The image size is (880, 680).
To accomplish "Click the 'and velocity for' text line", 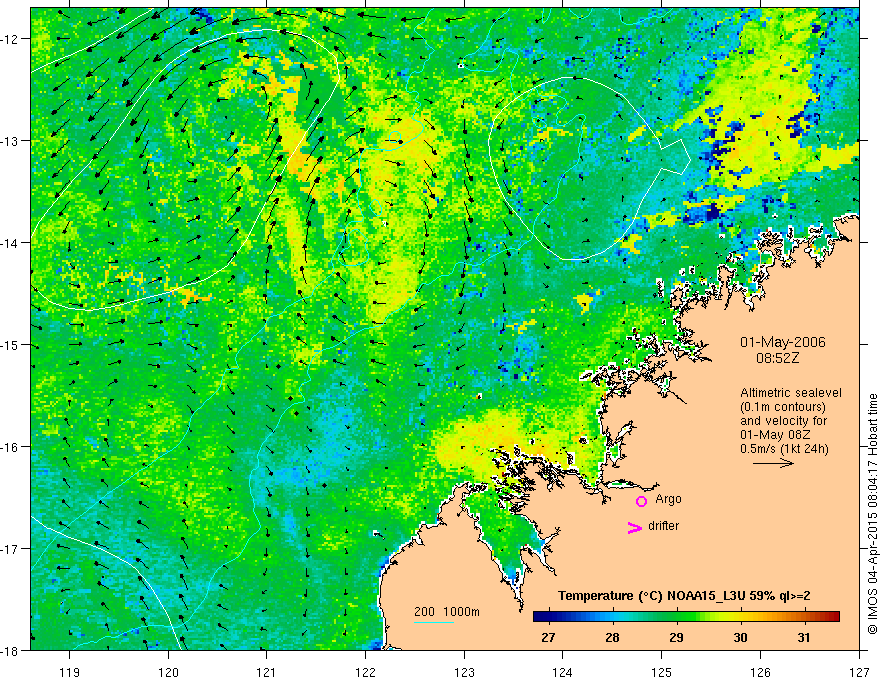I will pyautogui.click(x=783, y=420).
